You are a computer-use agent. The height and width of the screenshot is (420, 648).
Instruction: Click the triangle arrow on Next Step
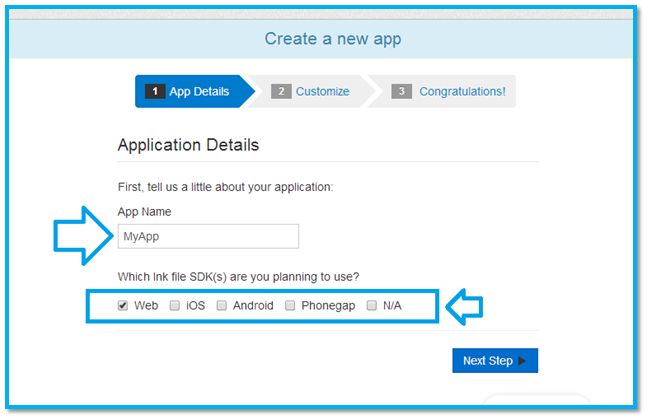coord(522,361)
